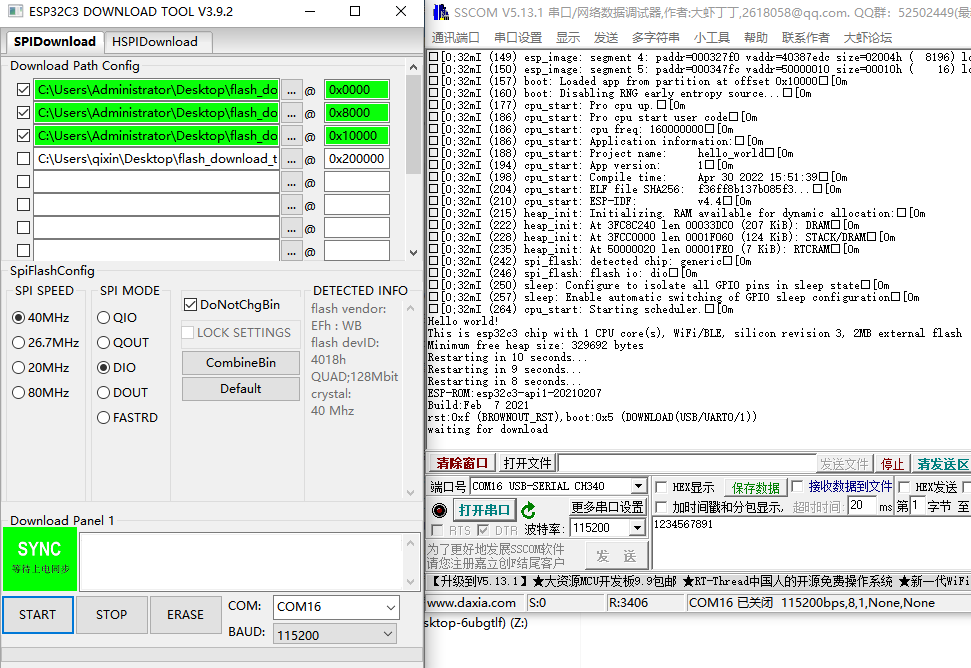The width and height of the screenshot is (971, 668).
Task: Toggle 加时间戳和分包显示 checkbox
Action: [x=661, y=507]
